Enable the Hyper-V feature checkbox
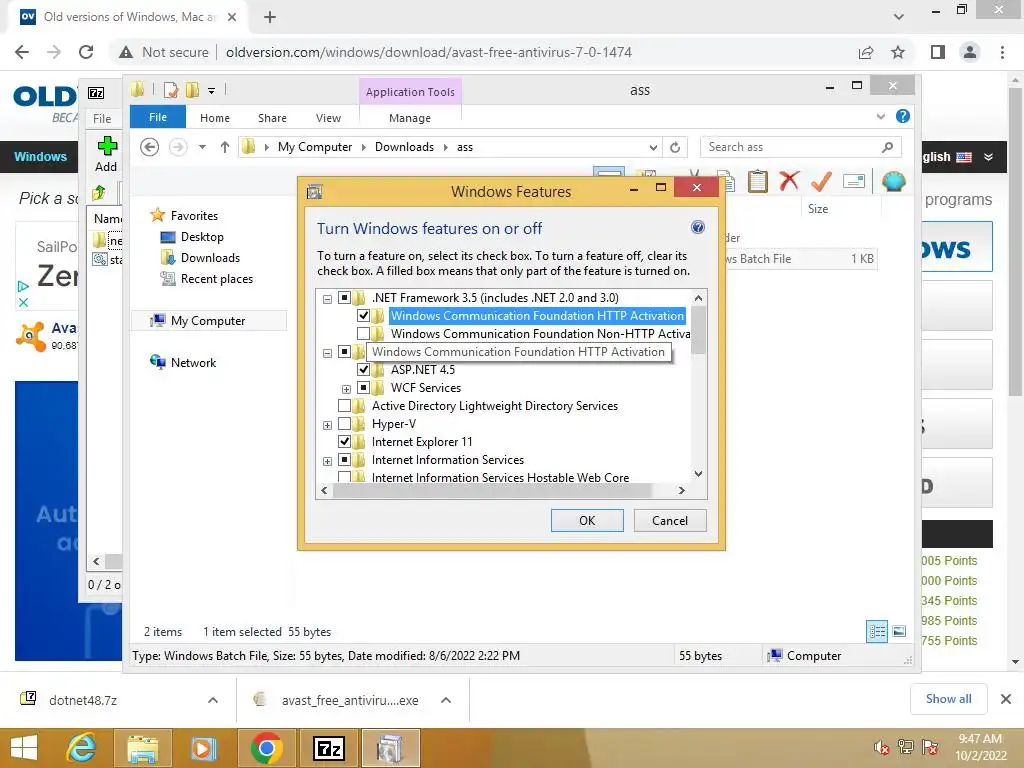The width and height of the screenshot is (1024, 768). (x=344, y=424)
